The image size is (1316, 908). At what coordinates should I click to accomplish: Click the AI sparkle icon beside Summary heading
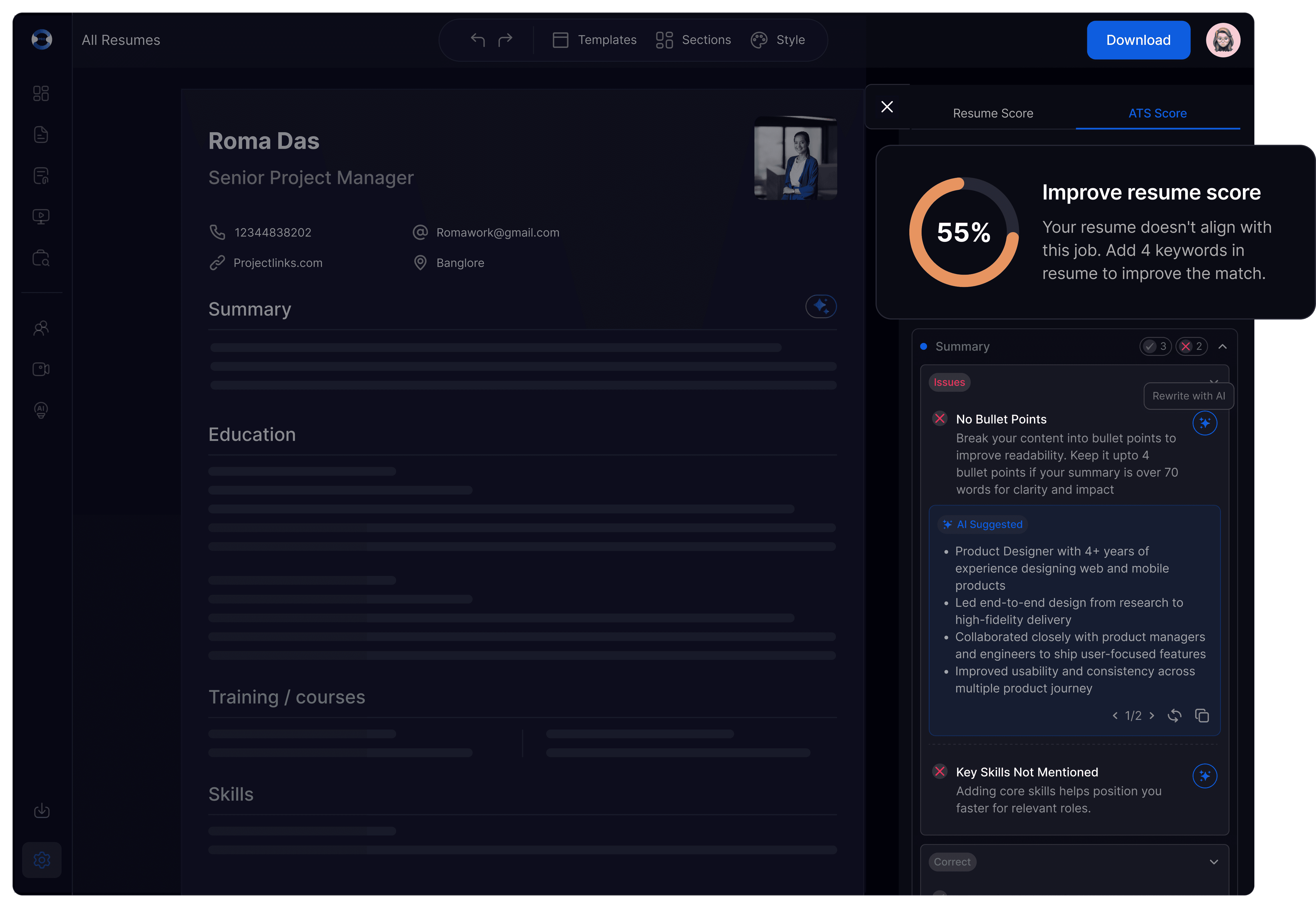821,307
